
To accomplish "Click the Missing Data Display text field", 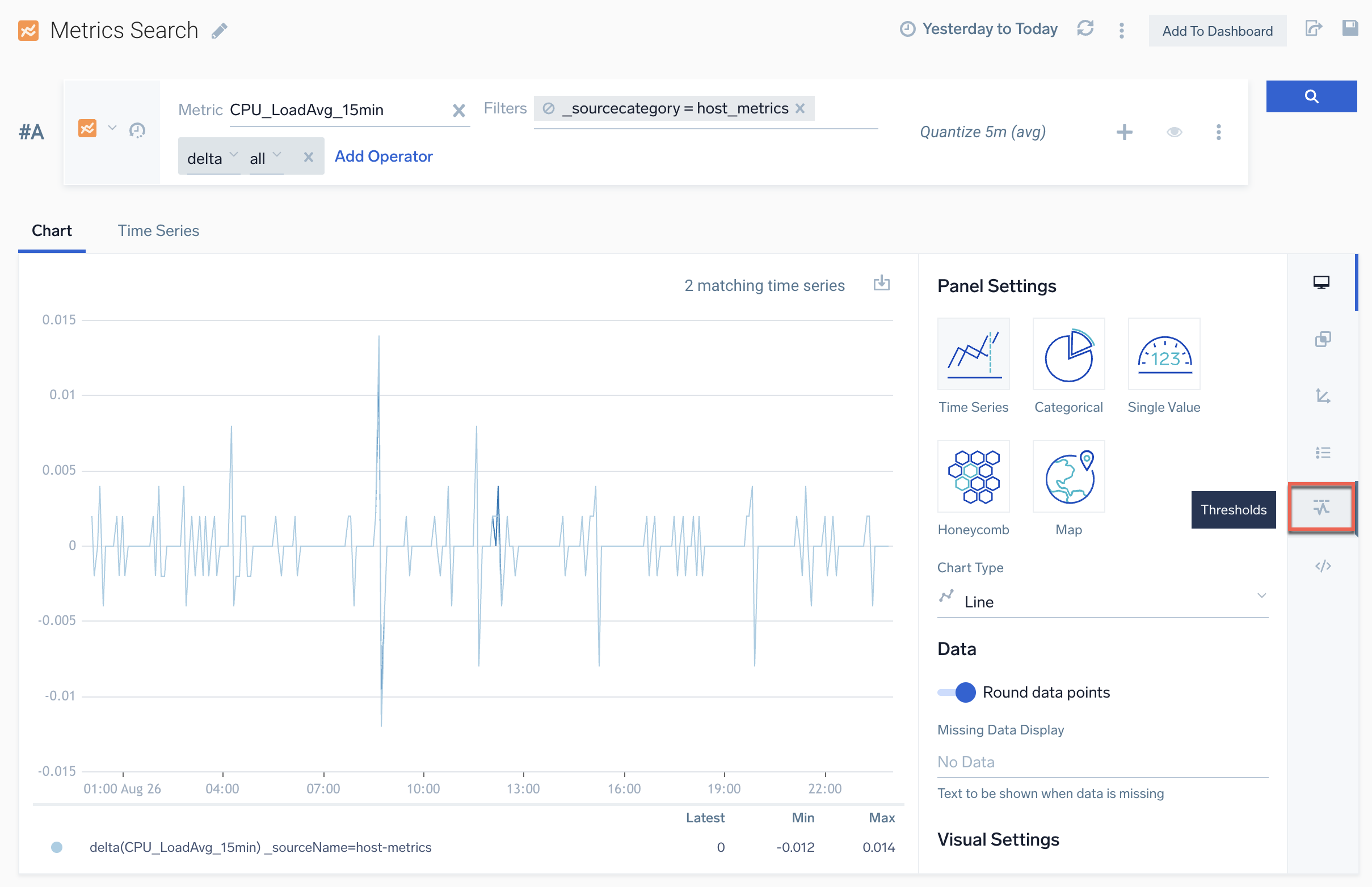I will pyautogui.click(x=1102, y=762).
